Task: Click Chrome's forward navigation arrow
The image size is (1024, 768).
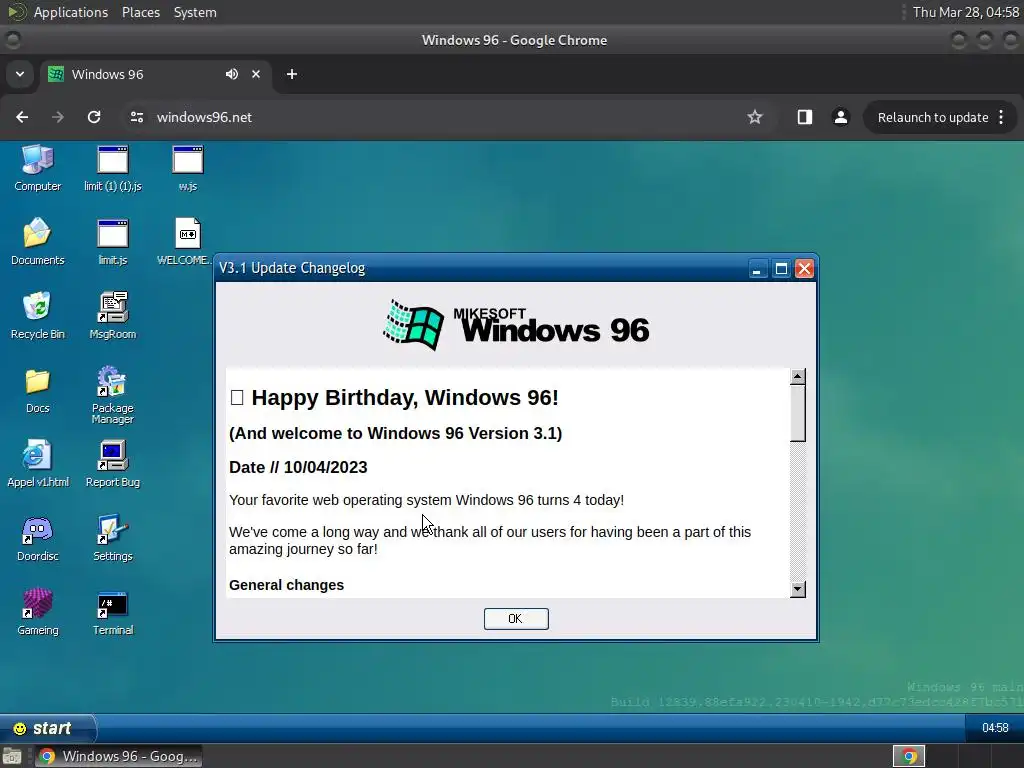Action: tap(58, 117)
